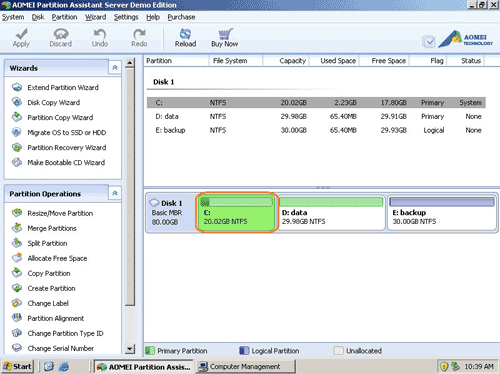Click the Capacity column header
The image size is (500, 374).
[292, 61]
